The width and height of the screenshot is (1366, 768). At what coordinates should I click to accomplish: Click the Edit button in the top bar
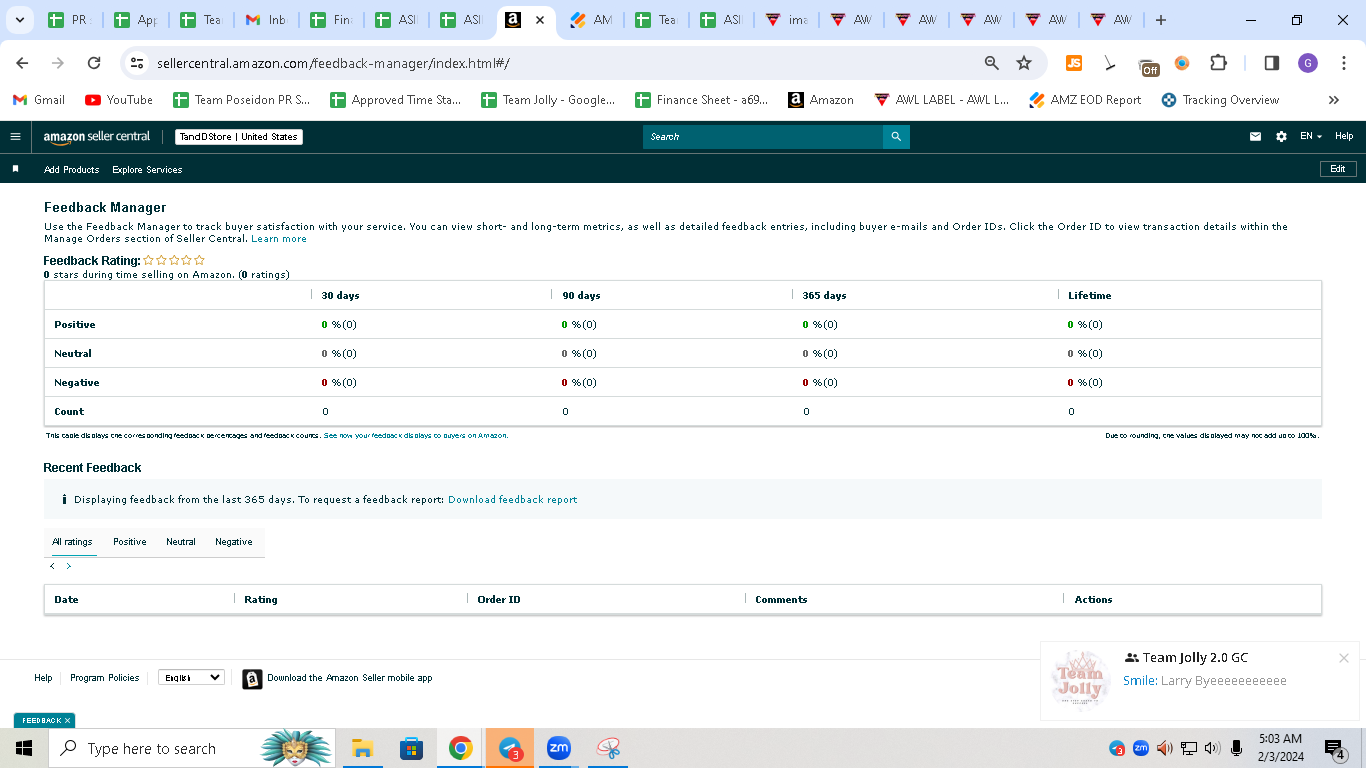[x=1338, y=169]
